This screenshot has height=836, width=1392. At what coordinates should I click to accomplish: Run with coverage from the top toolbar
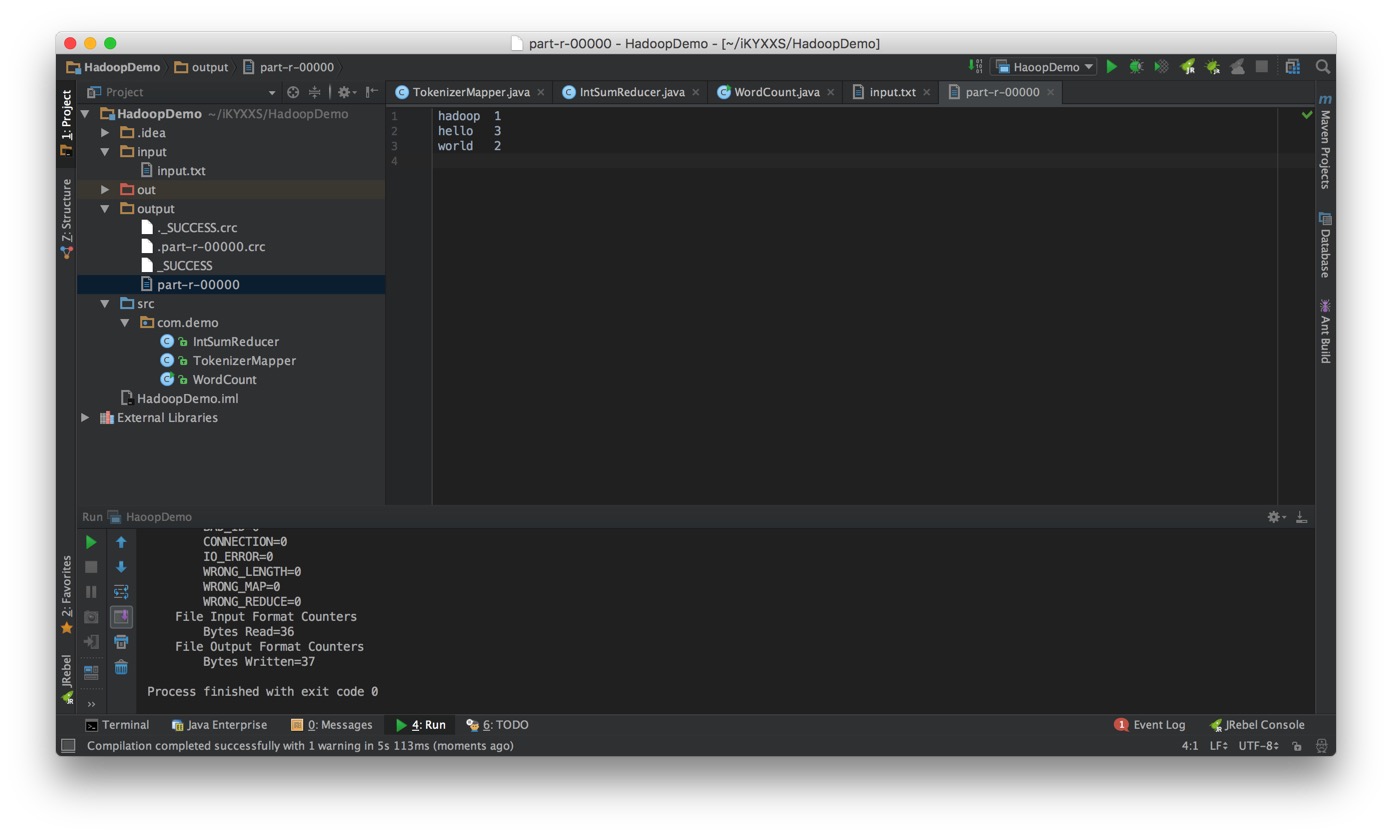click(x=1161, y=67)
